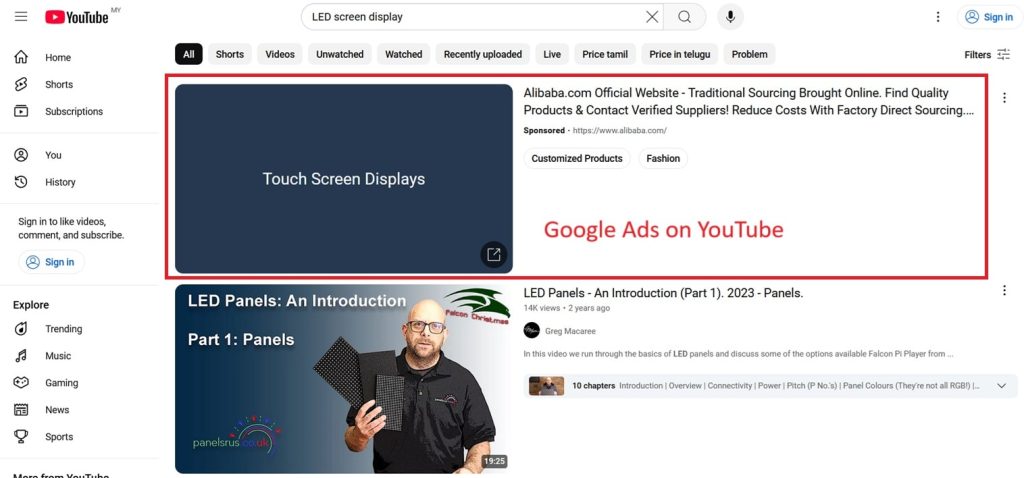The width and height of the screenshot is (1024, 478).
Task: Open the Alibaba.com ad title
Action: coord(749,102)
